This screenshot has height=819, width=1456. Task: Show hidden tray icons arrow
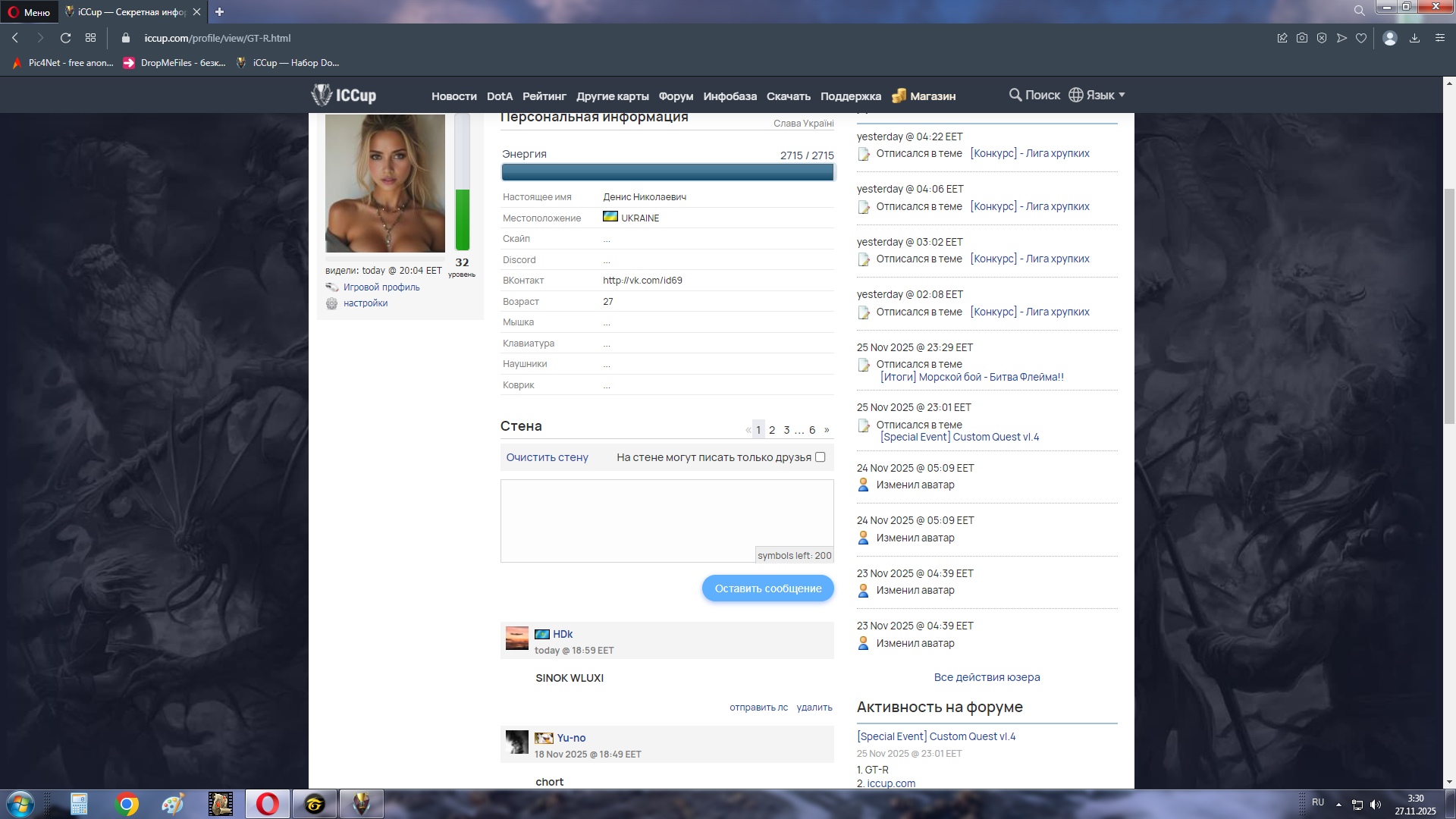coord(1338,804)
